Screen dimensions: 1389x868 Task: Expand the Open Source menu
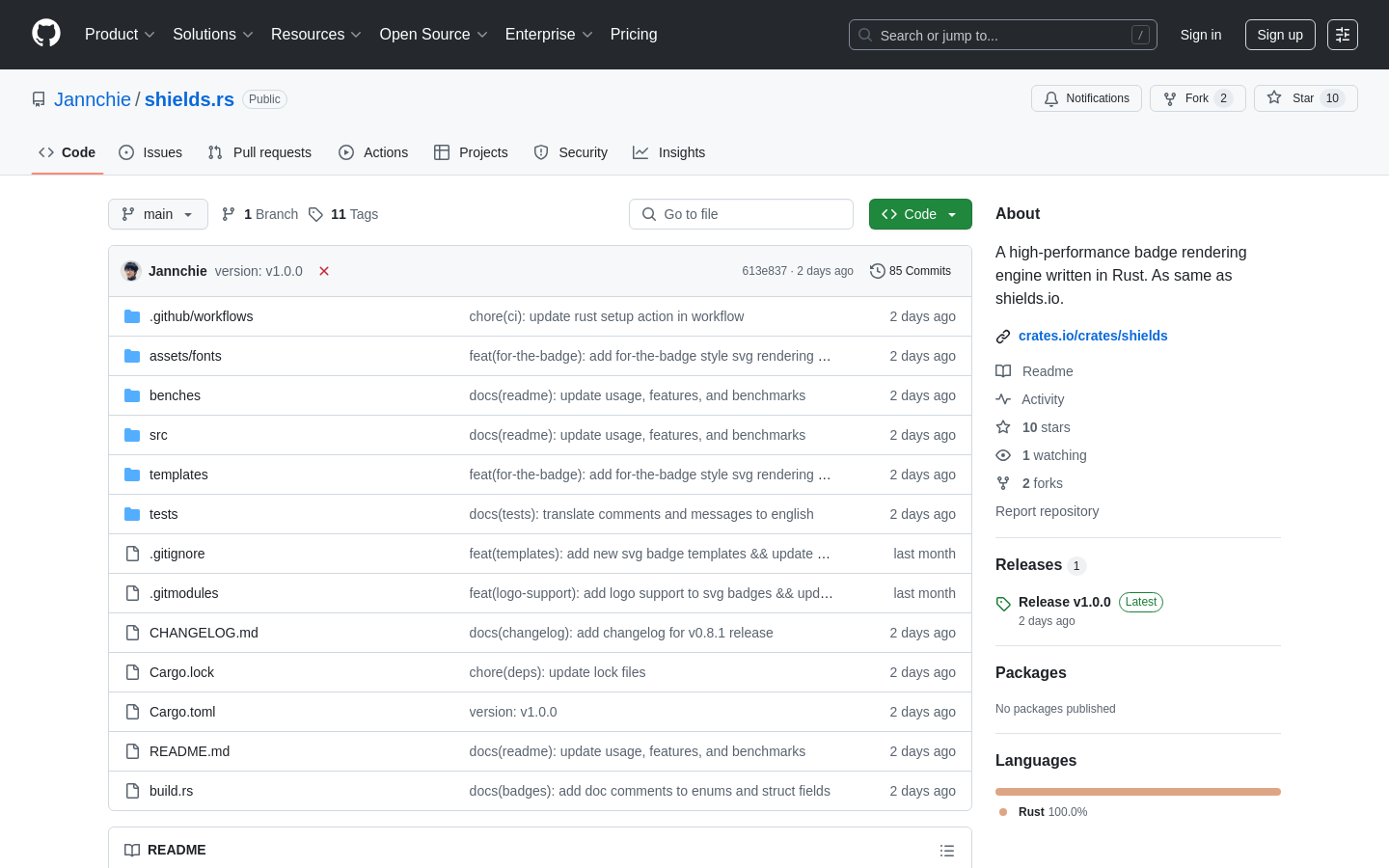(x=434, y=35)
